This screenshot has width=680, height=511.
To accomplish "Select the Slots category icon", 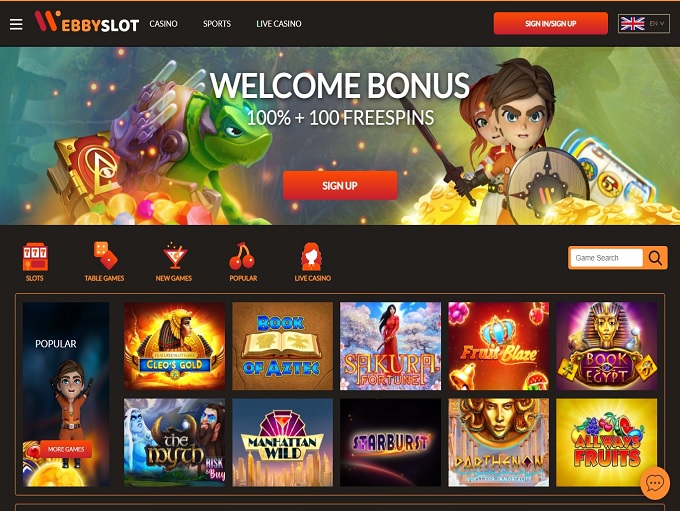I will [35, 256].
